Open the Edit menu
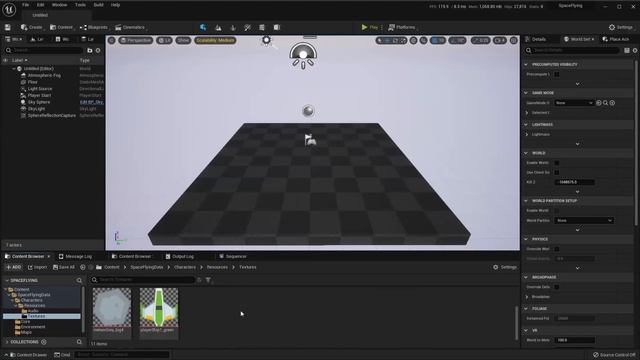This screenshot has width=640, height=360. coord(40,5)
